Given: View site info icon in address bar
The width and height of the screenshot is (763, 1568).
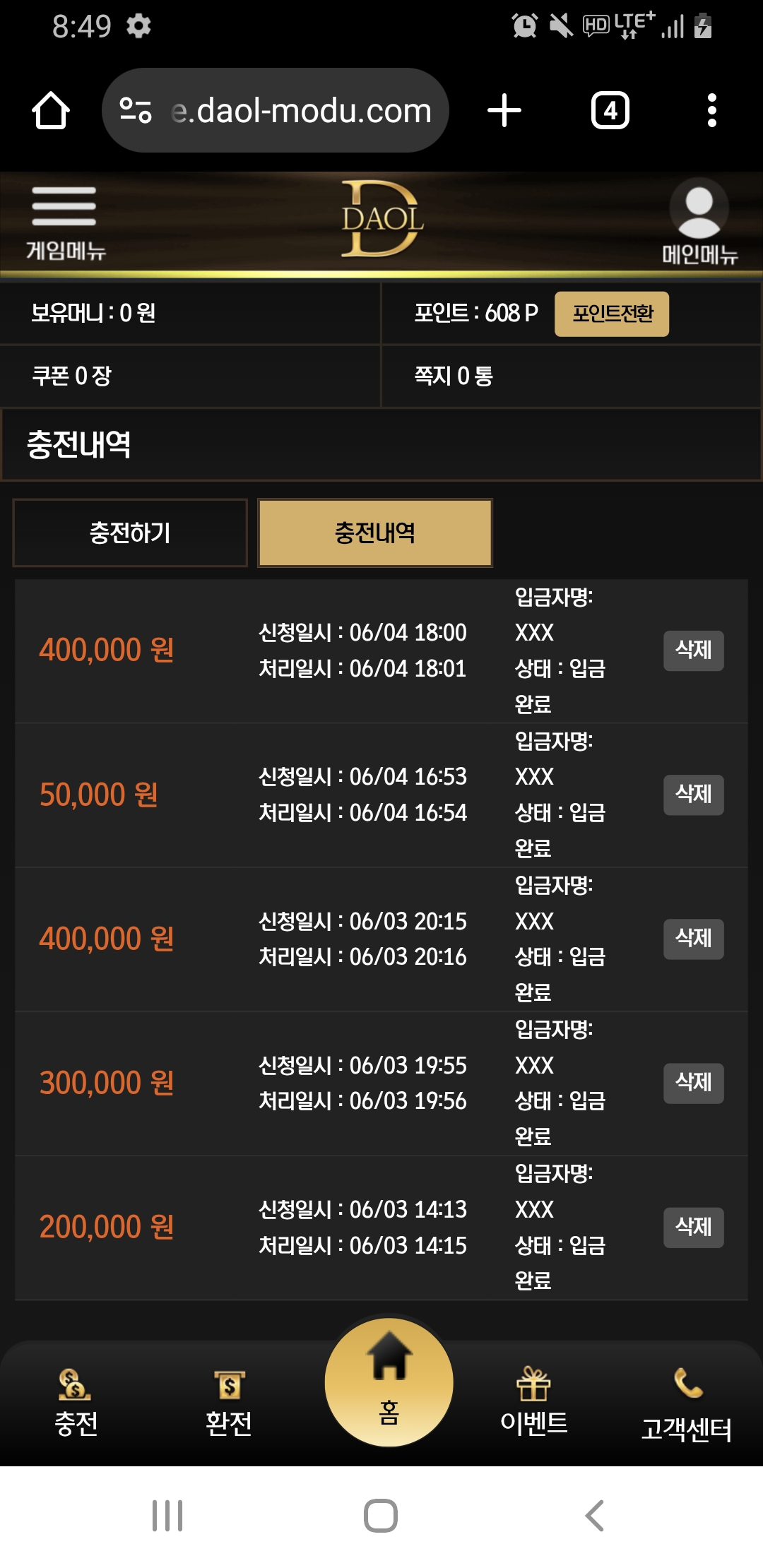Looking at the screenshot, I should [x=136, y=111].
